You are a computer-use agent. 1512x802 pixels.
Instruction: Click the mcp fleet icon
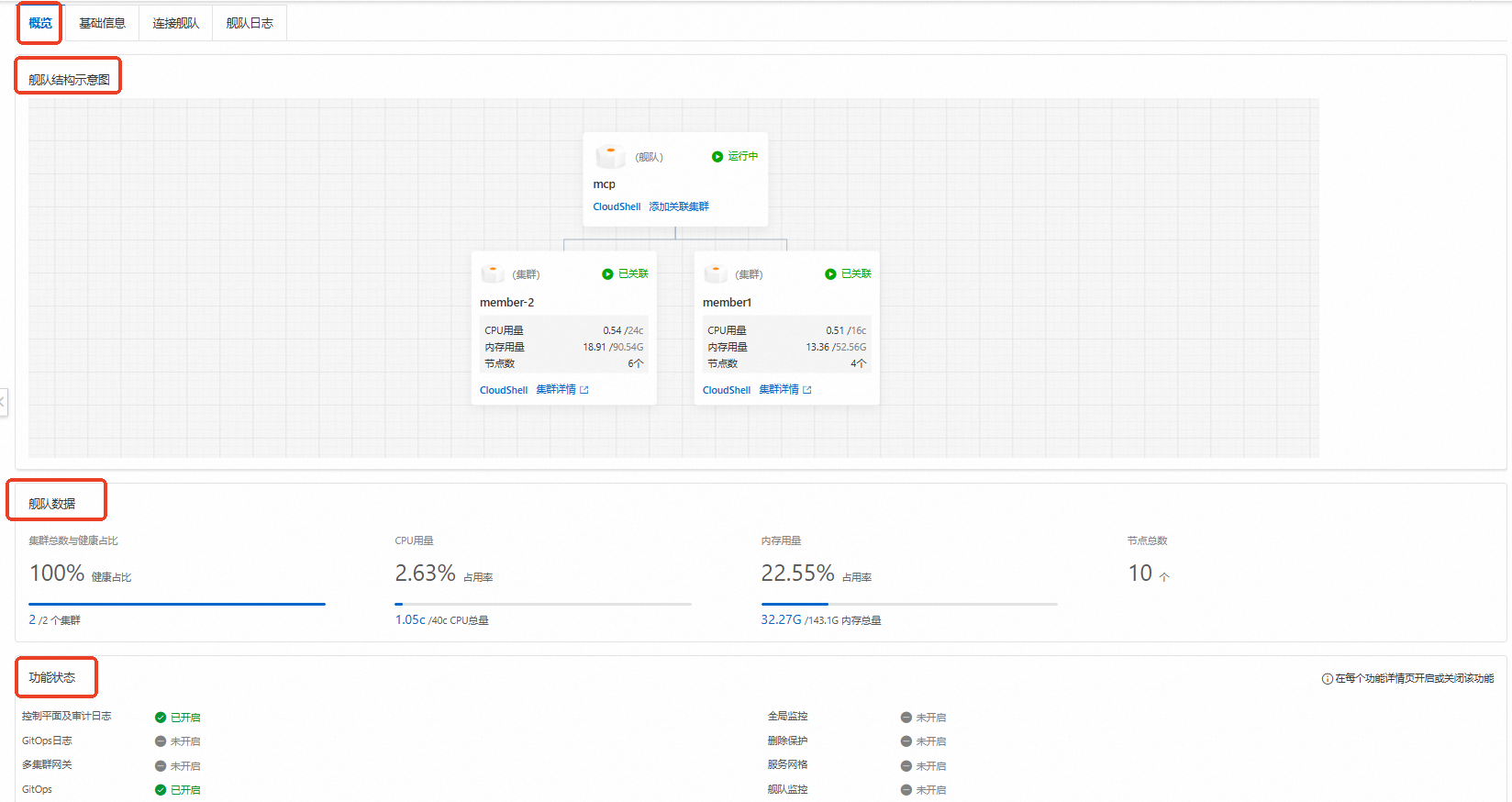[x=610, y=156]
